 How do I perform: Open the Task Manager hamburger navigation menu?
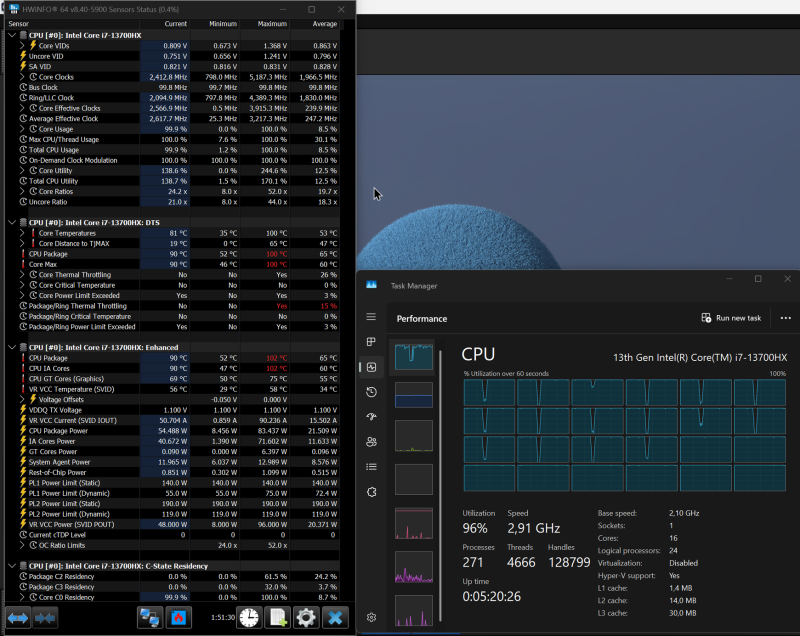click(371, 317)
